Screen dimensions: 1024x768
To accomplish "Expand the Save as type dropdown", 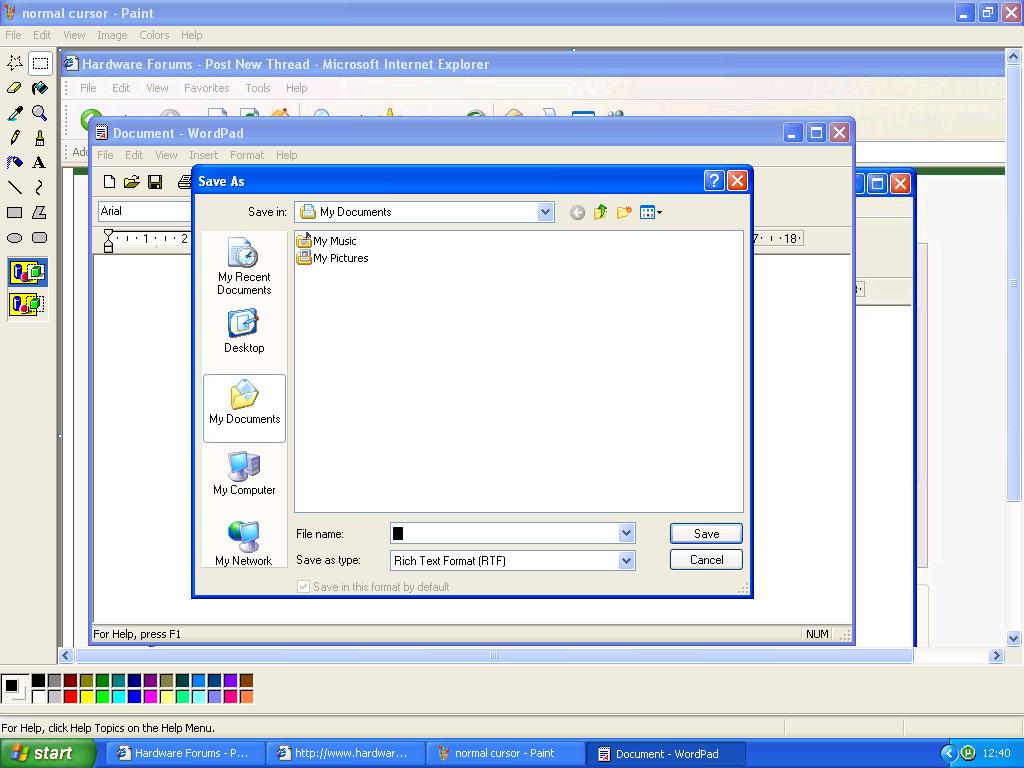I will point(626,560).
